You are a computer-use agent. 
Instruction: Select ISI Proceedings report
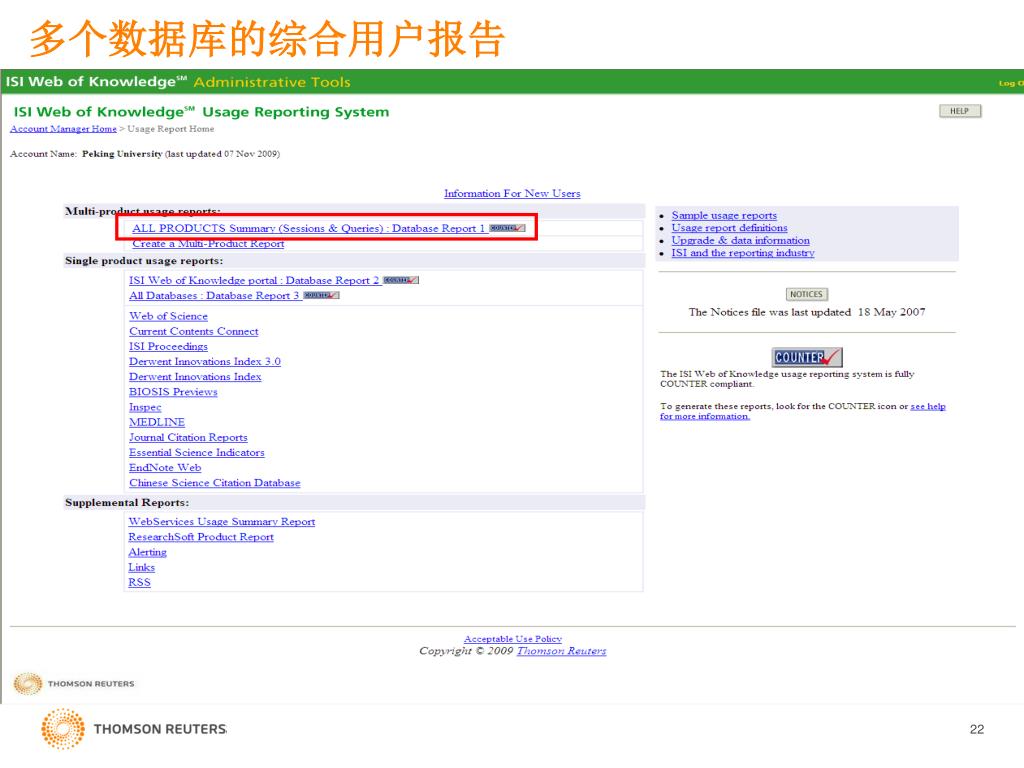(168, 347)
